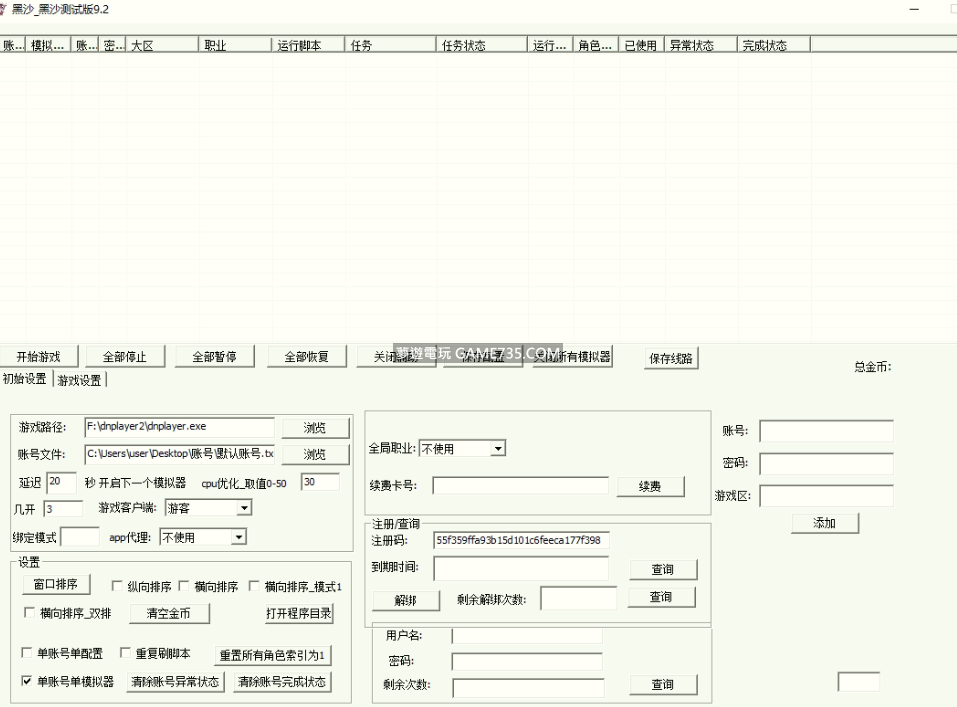Sort by the 职业 column header
This screenshot has width=957, height=707.
[235, 45]
